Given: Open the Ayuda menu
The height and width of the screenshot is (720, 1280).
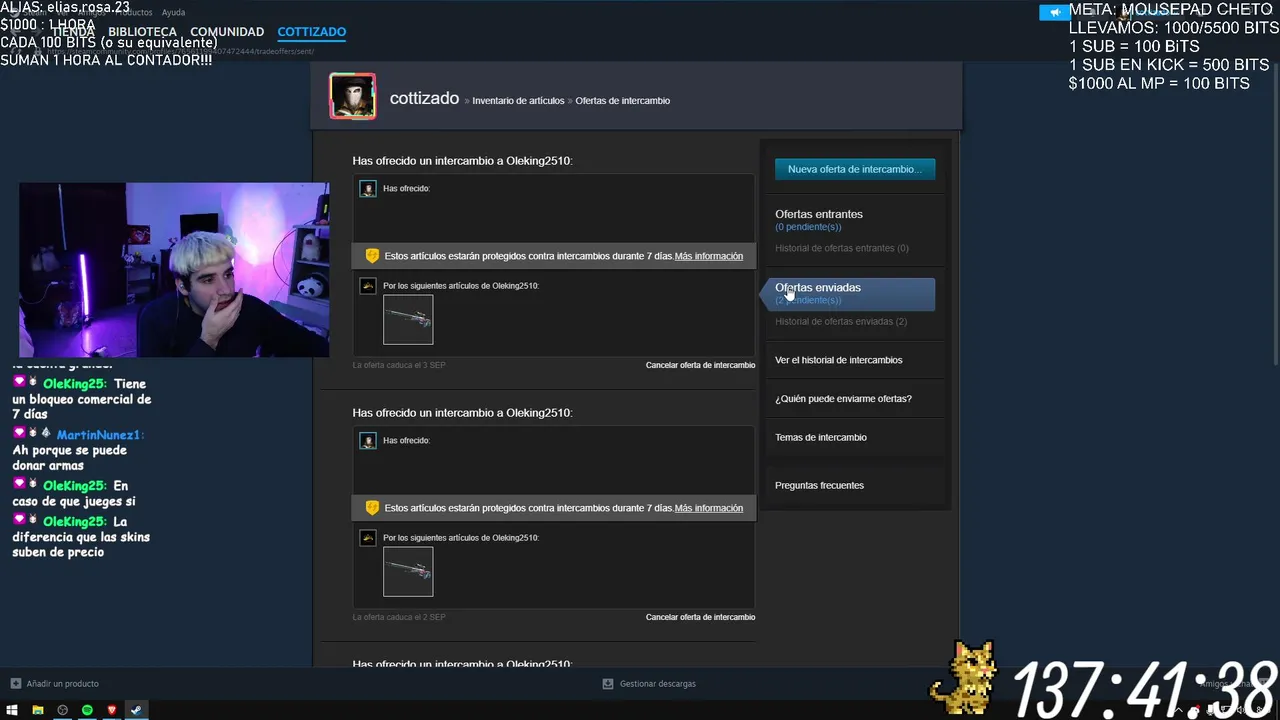Looking at the screenshot, I should [x=173, y=13].
